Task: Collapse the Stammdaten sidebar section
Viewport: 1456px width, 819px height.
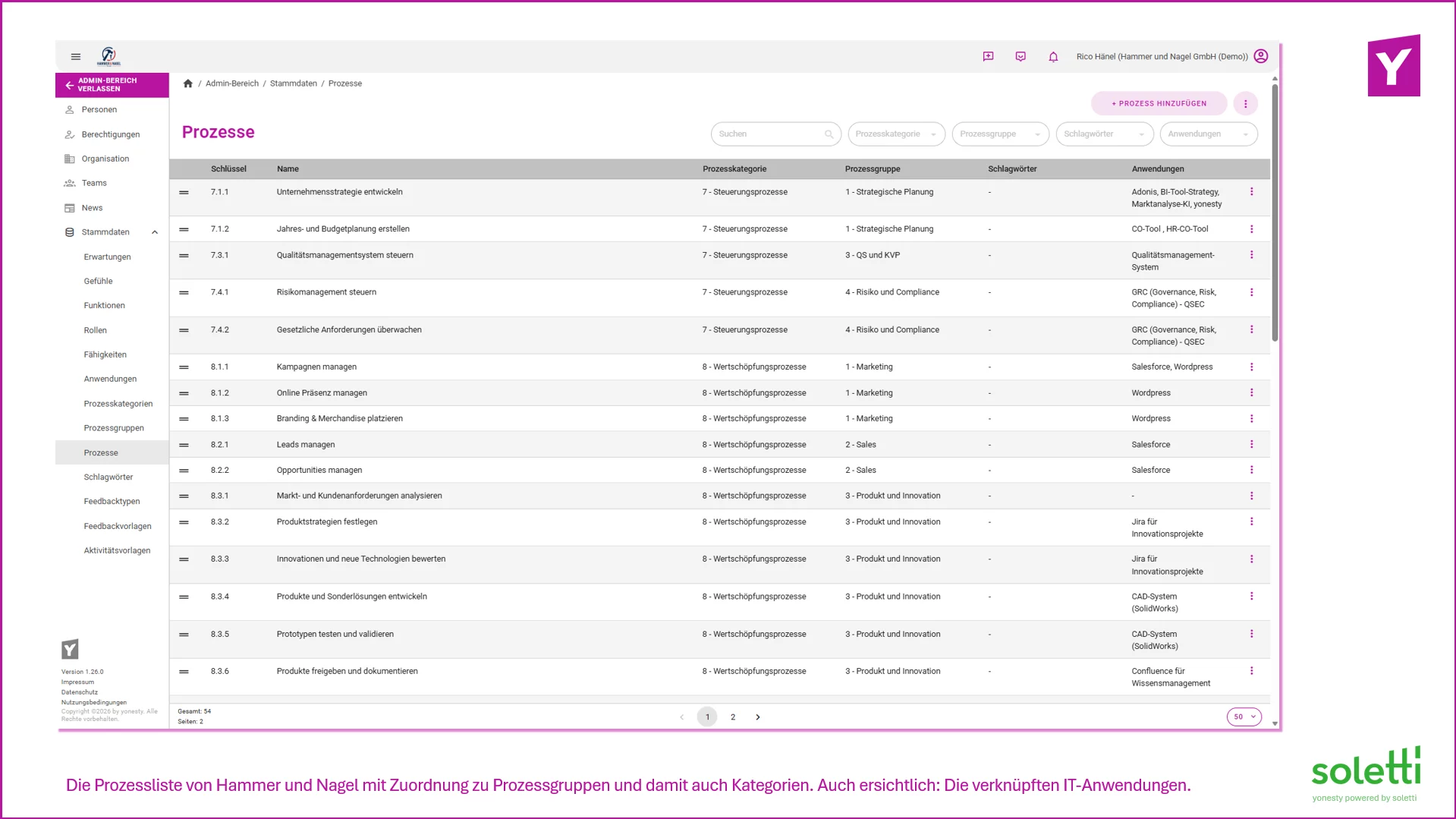Action: [155, 232]
